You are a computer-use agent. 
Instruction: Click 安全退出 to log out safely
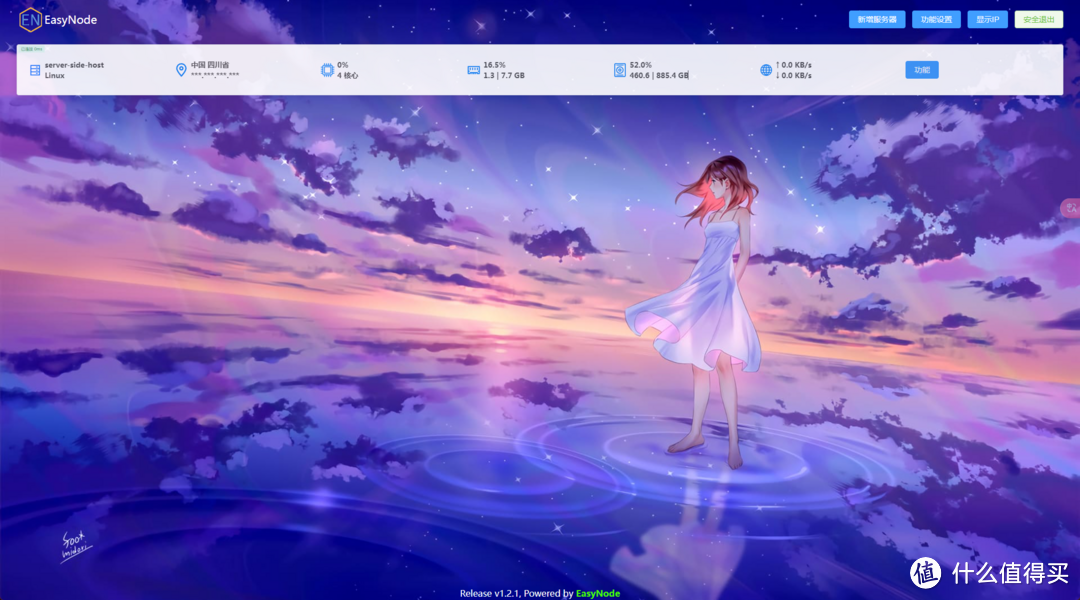pyautogui.click(x=1038, y=19)
